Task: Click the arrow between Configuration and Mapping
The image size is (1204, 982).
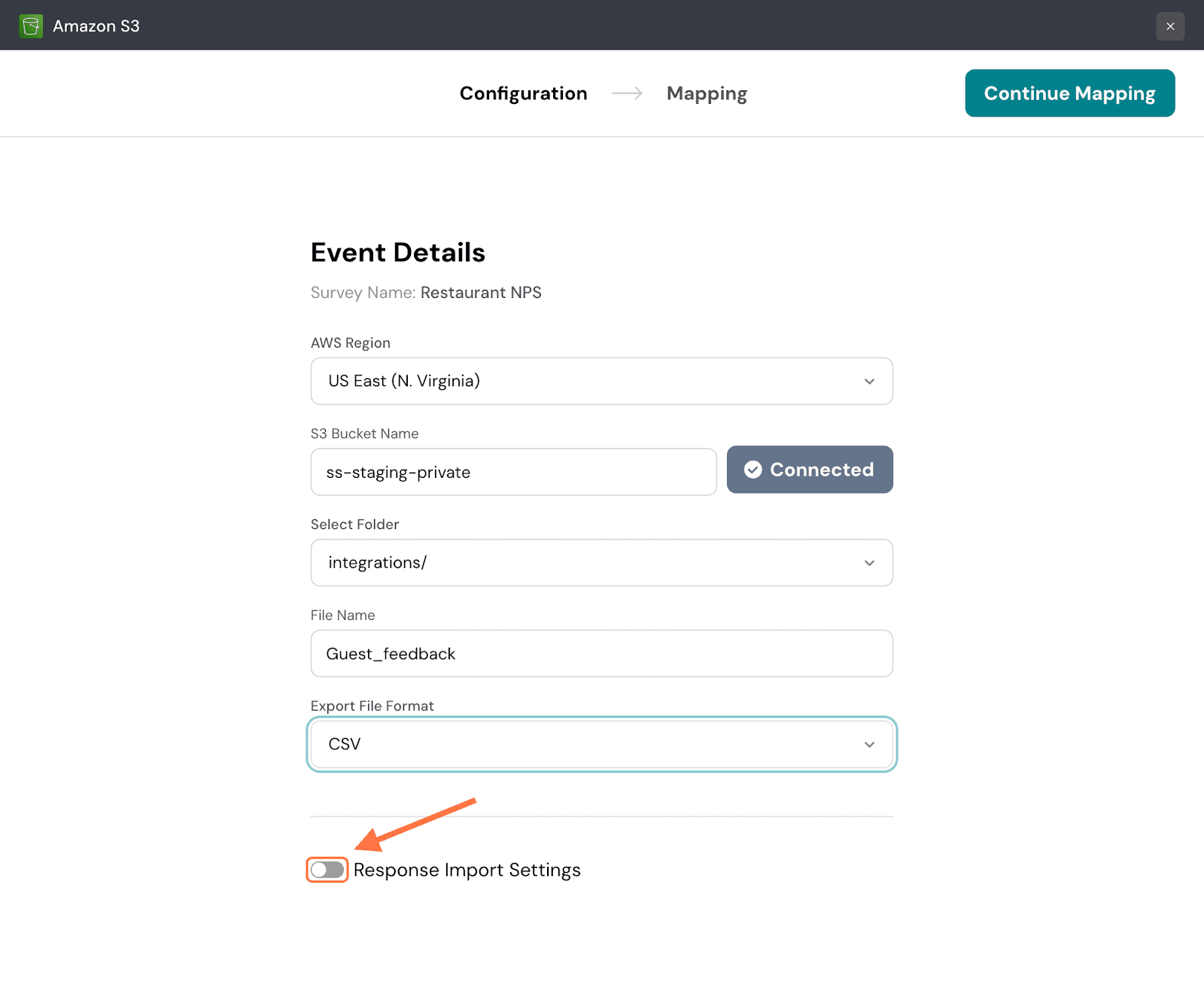Action: click(627, 93)
